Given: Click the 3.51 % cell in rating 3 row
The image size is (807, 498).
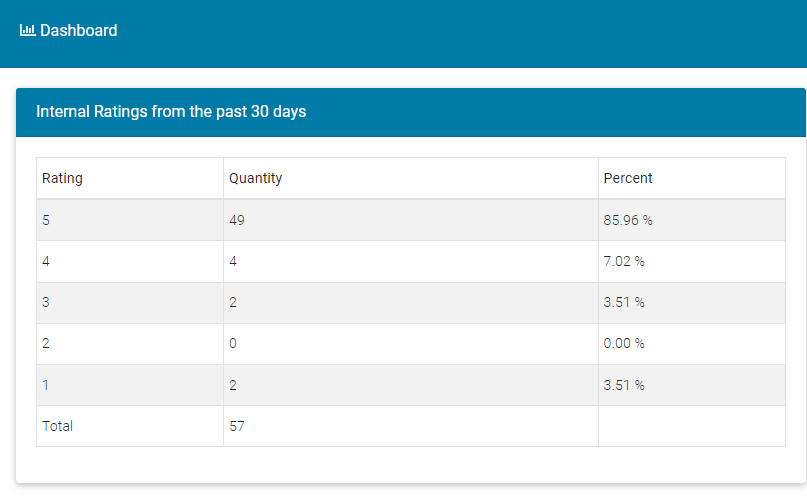Looking at the screenshot, I should pos(692,303).
